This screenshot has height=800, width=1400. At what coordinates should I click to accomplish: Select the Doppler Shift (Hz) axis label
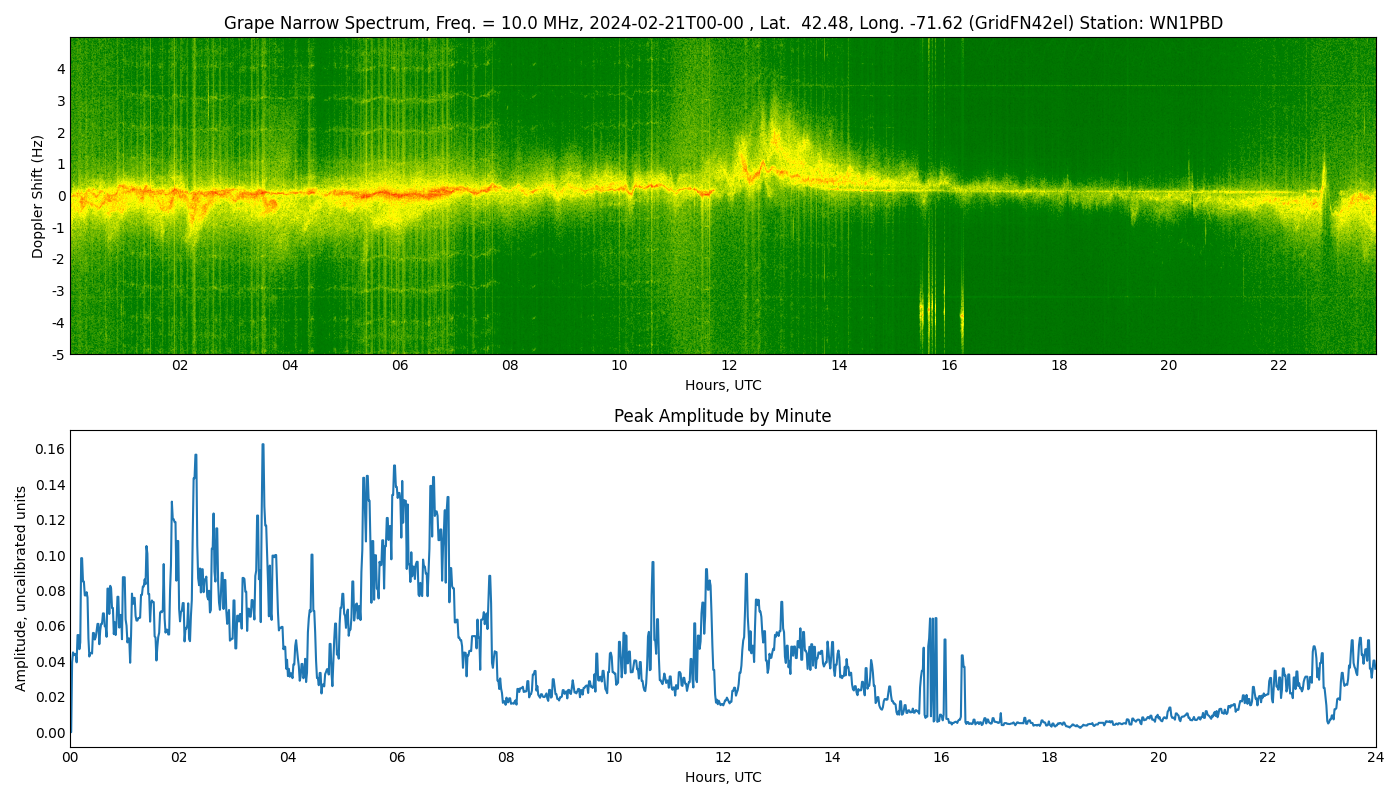38,196
